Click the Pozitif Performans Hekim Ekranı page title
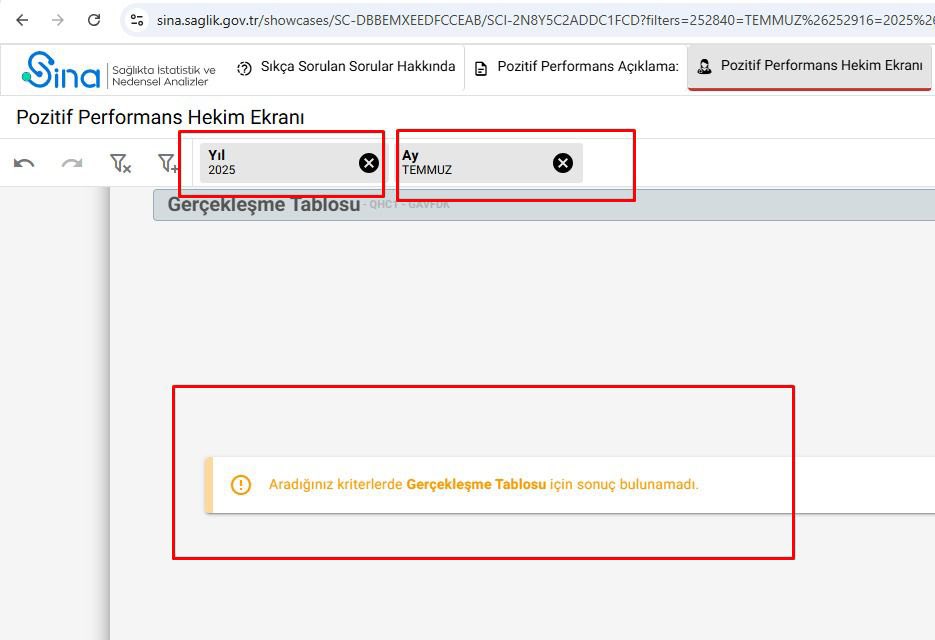Viewport: 935px width, 640px height. click(x=160, y=117)
